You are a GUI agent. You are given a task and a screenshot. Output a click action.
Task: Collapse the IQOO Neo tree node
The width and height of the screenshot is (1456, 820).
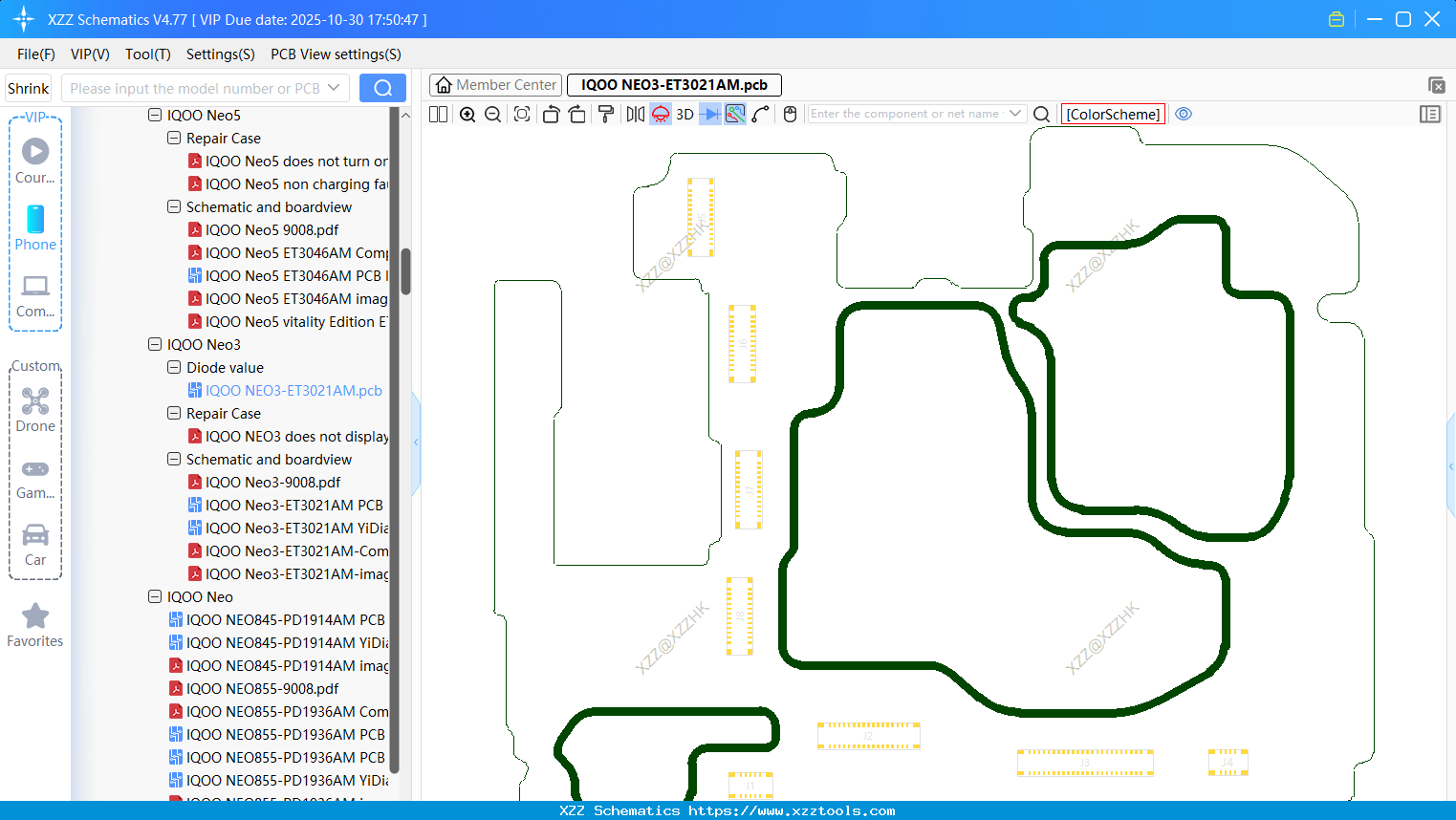(x=155, y=596)
